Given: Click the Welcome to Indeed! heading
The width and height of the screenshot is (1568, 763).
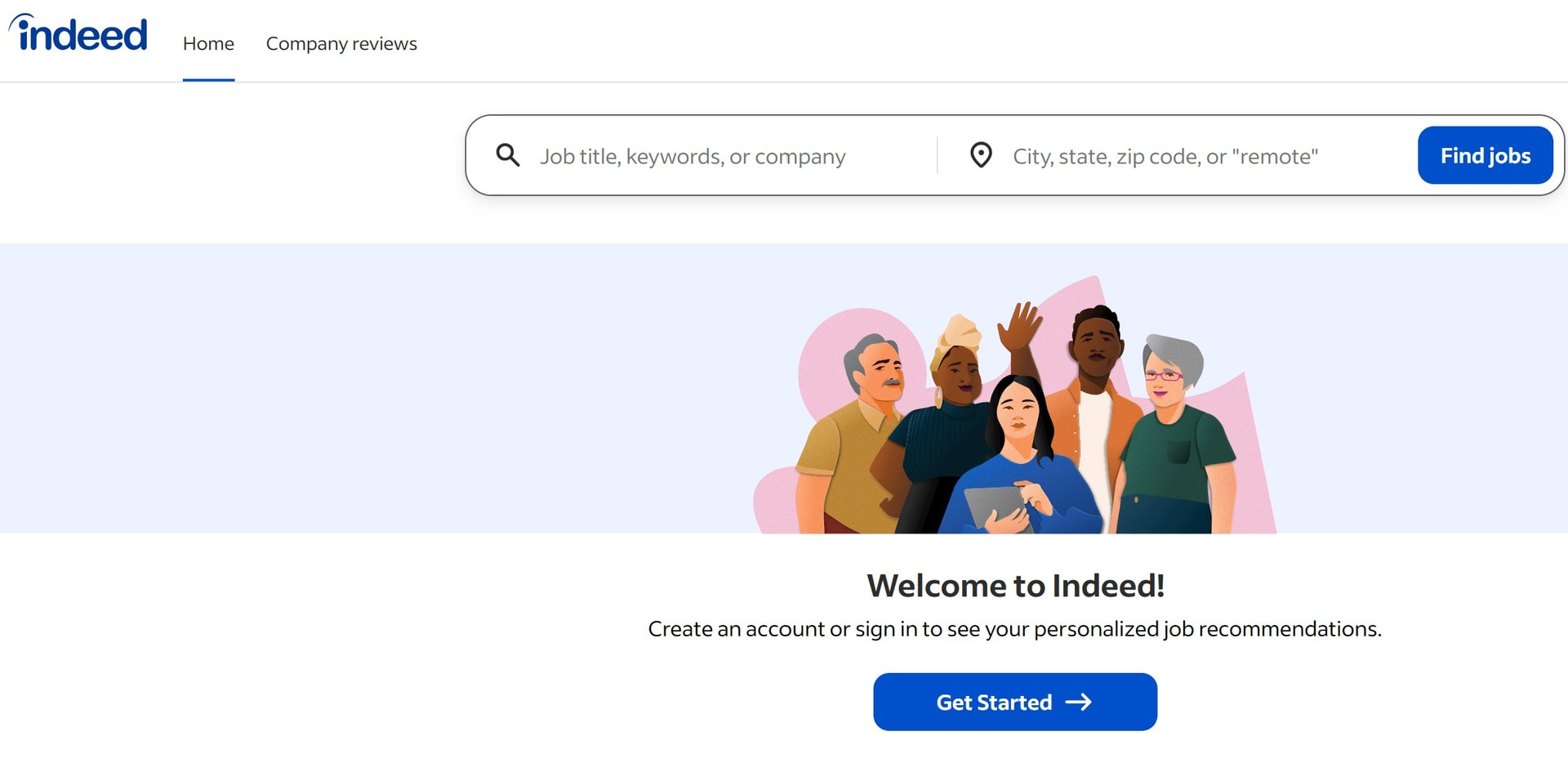Looking at the screenshot, I should 1015,586.
